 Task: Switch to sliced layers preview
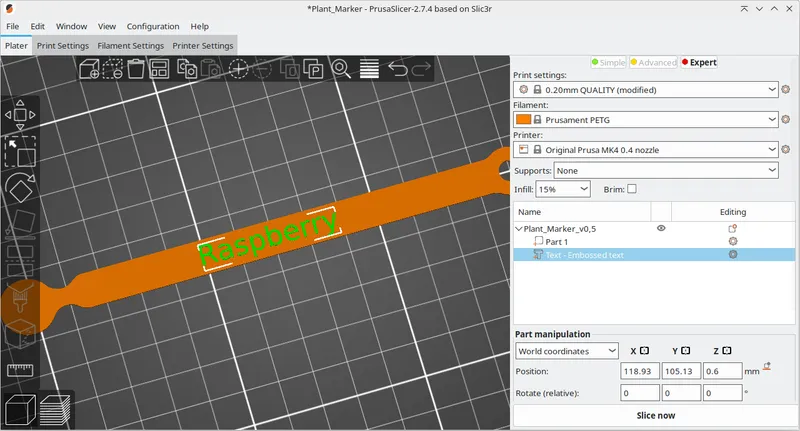point(55,410)
